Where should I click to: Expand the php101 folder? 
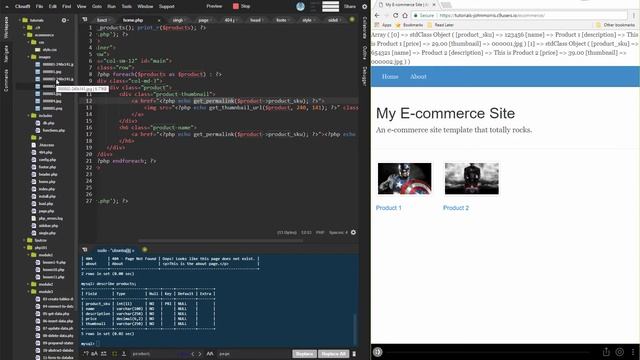[24, 248]
